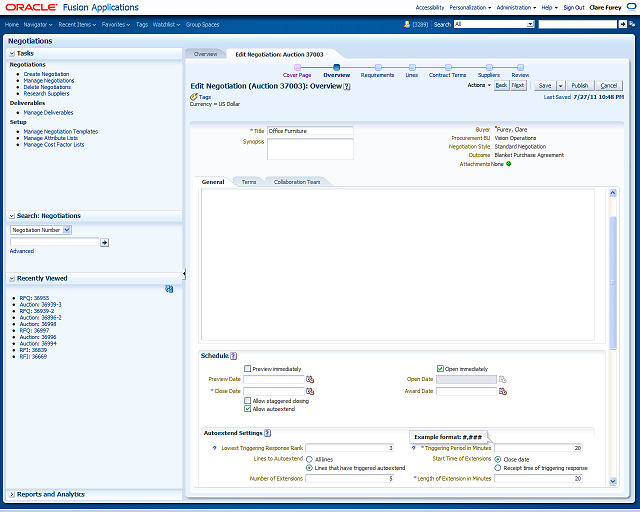Click help icon beside Autoextend Settings
The height and width of the screenshot is (512, 640).
point(267,433)
